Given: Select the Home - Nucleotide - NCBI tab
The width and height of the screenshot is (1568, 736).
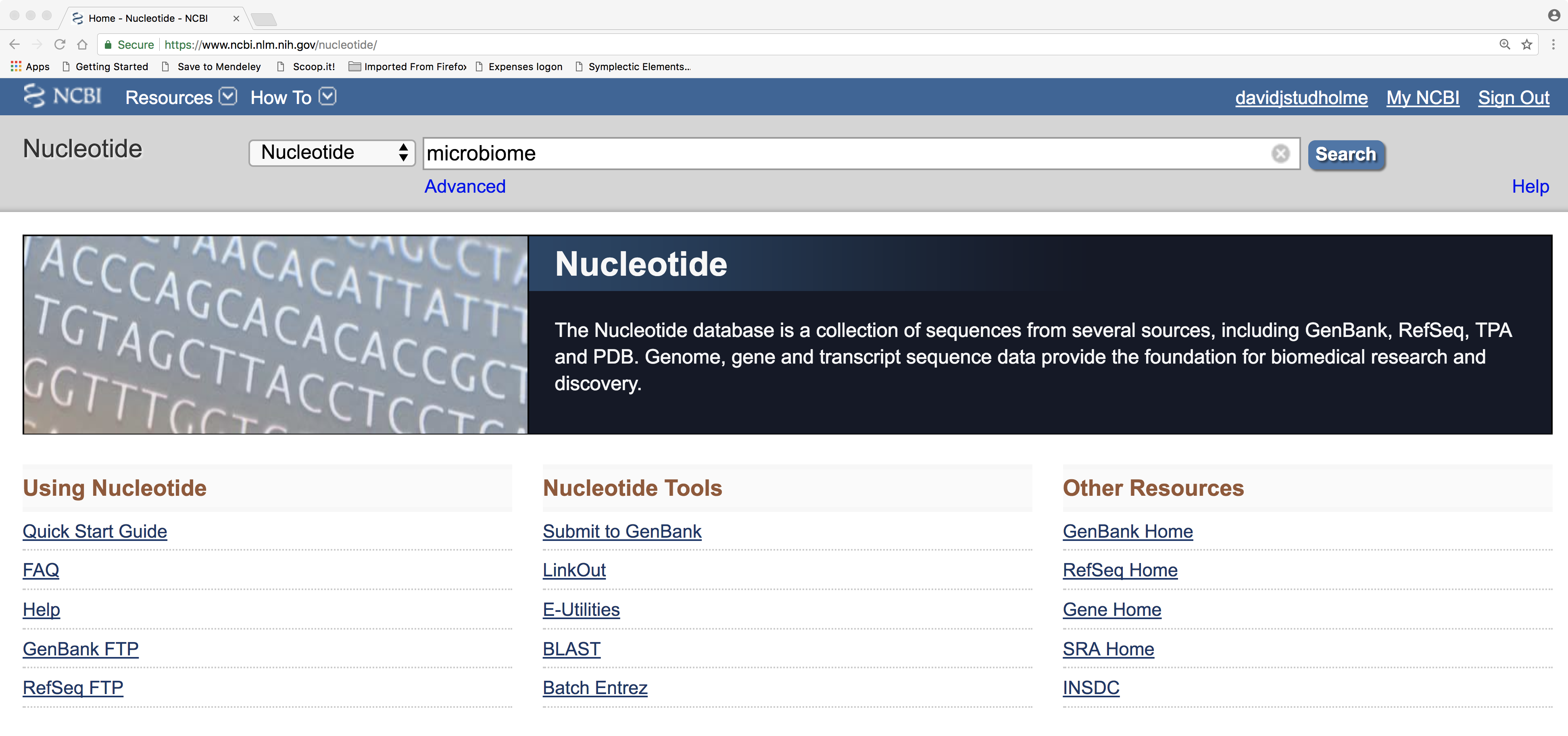Looking at the screenshot, I should 148,18.
